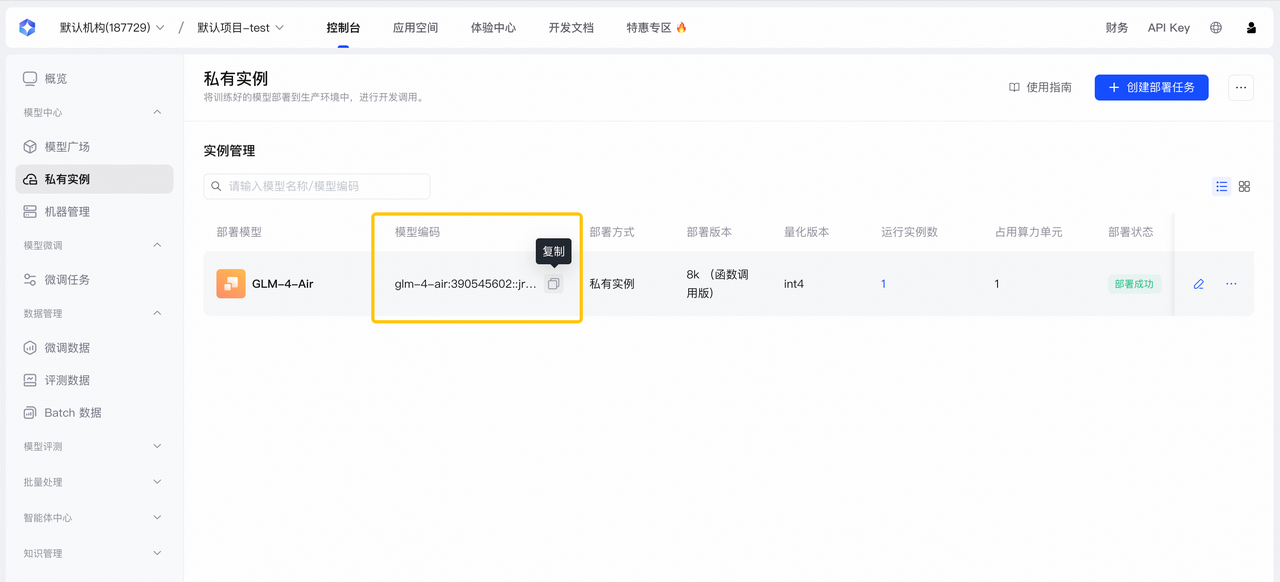Open the 特惠专区 tab
This screenshot has width=1280, height=582.
(656, 28)
